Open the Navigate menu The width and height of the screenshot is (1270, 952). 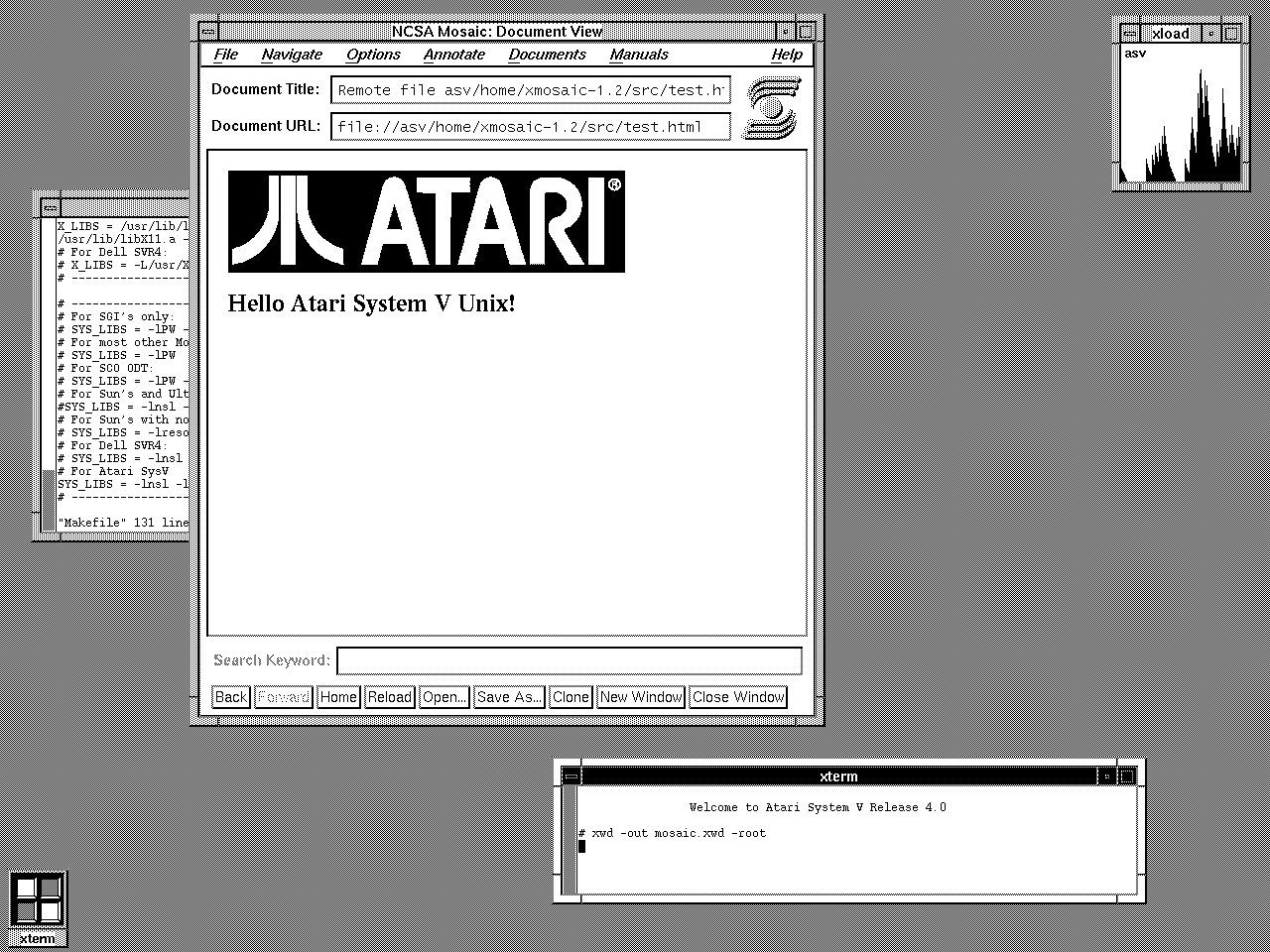click(292, 55)
